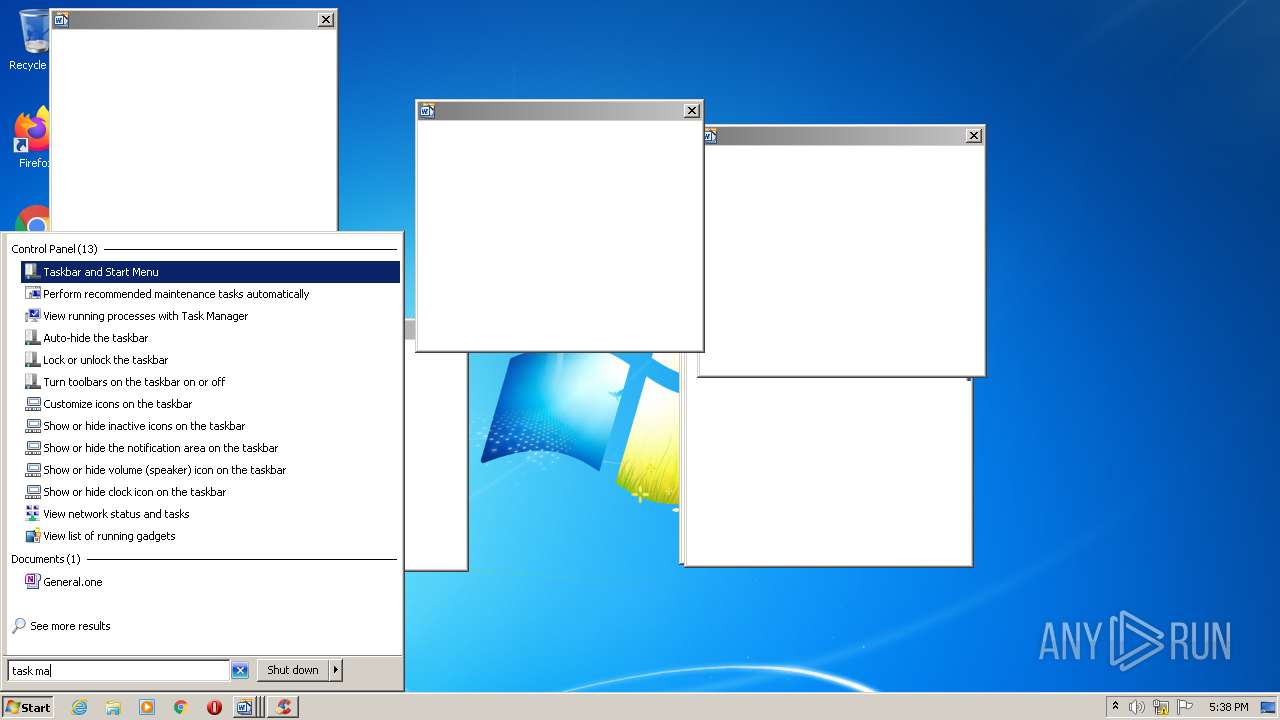Open Windows Explorer from the taskbar
The height and width of the screenshot is (720, 1280).
[x=113, y=707]
